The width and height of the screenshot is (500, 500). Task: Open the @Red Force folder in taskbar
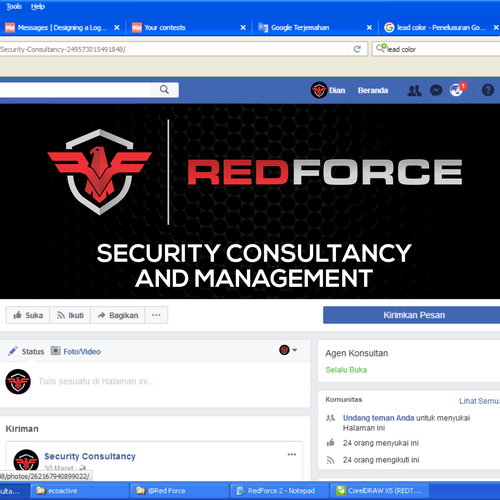[x=179, y=491]
